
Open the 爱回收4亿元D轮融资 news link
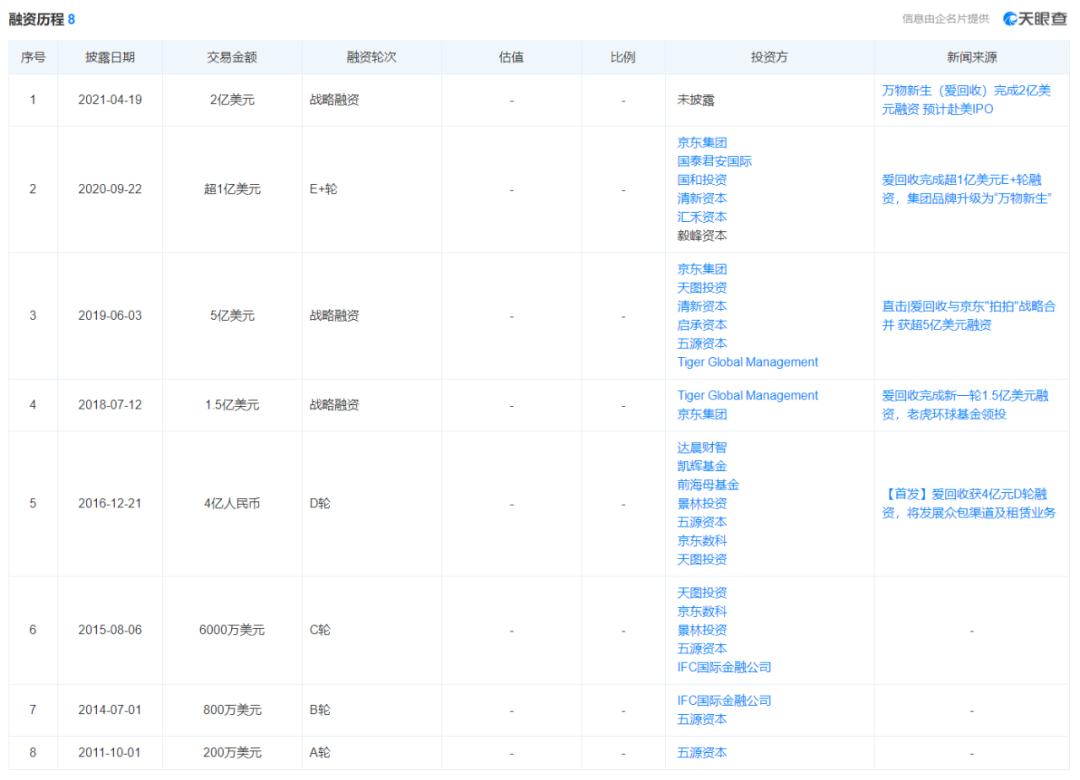click(966, 503)
